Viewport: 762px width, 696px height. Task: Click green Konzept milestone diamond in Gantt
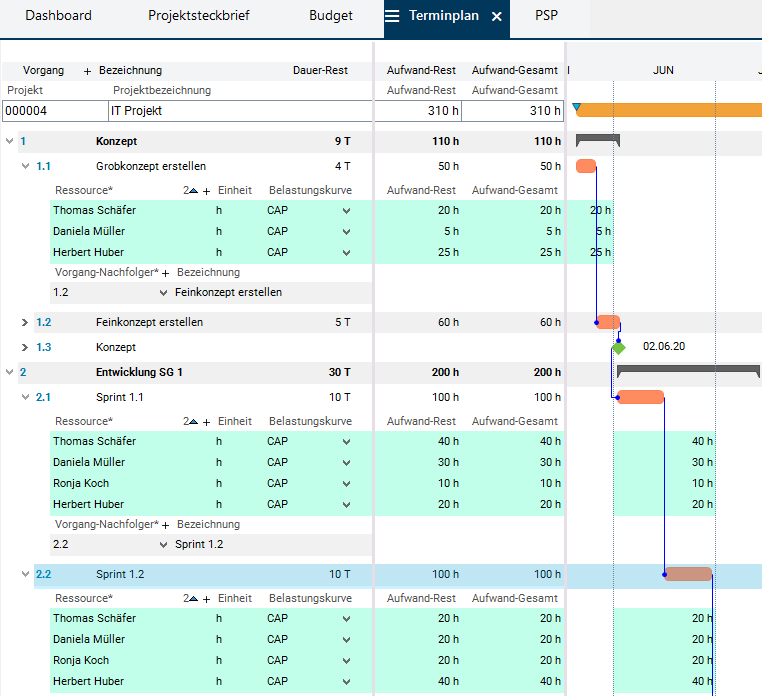(x=619, y=347)
